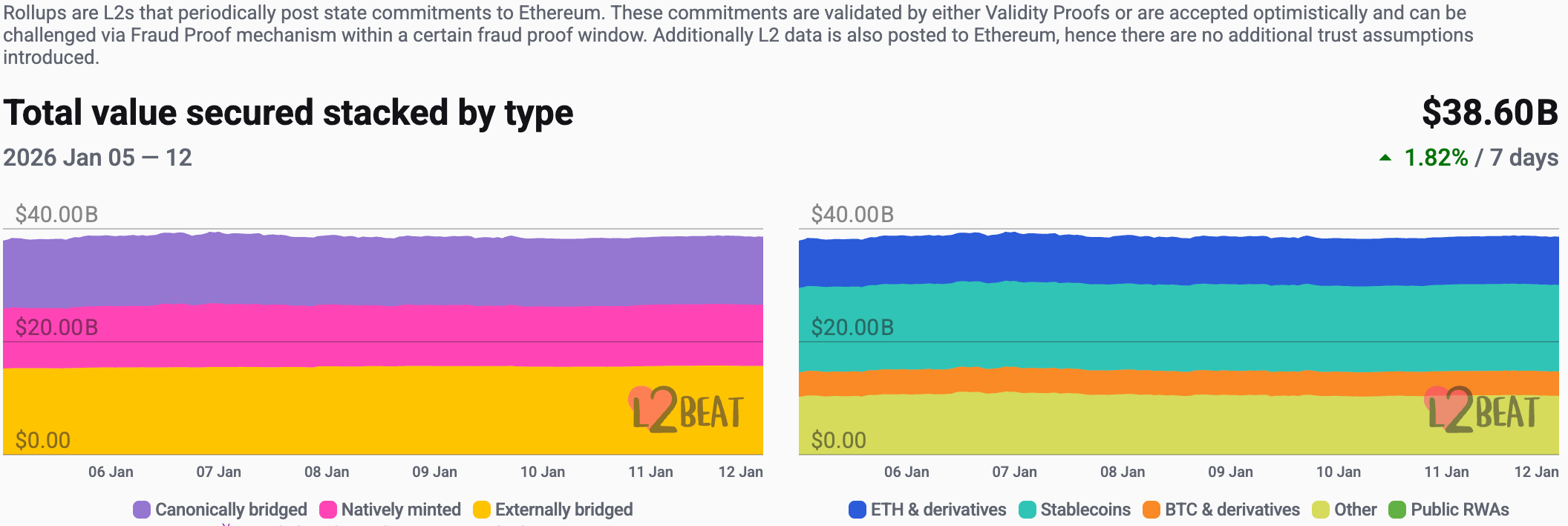The height and width of the screenshot is (526, 1568).
Task: Toggle the Stablecoins legend label
Action: (x=1085, y=510)
